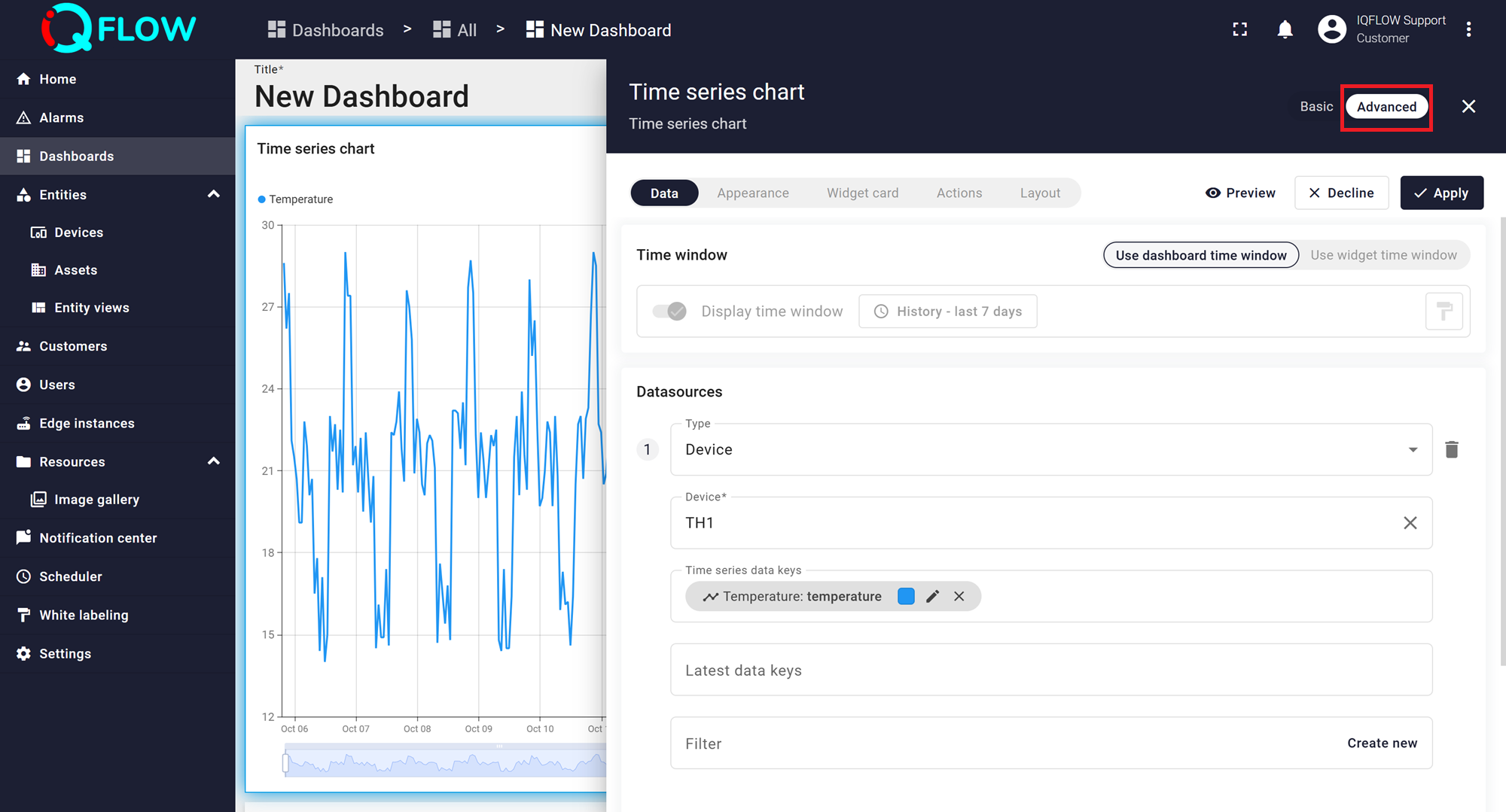This screenshot has width=1506, height=812.
Task: Switch to the Appearance tab
Action: (752, 193)
